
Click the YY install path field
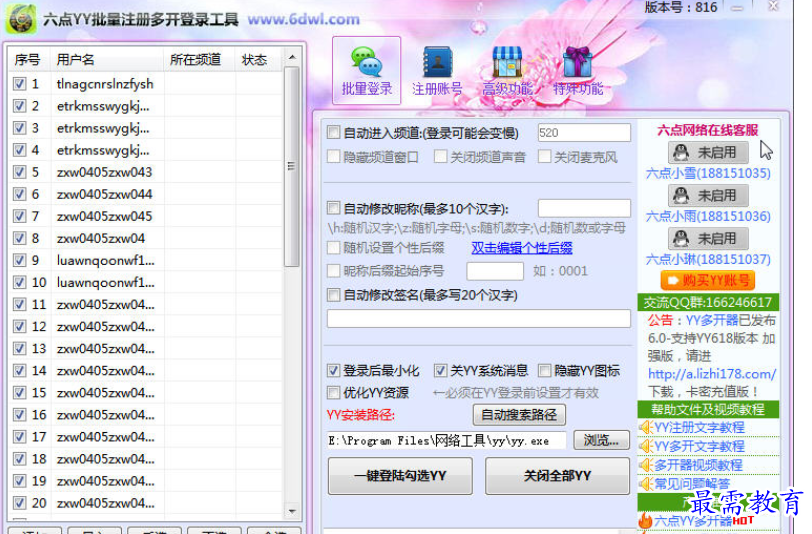446,441
